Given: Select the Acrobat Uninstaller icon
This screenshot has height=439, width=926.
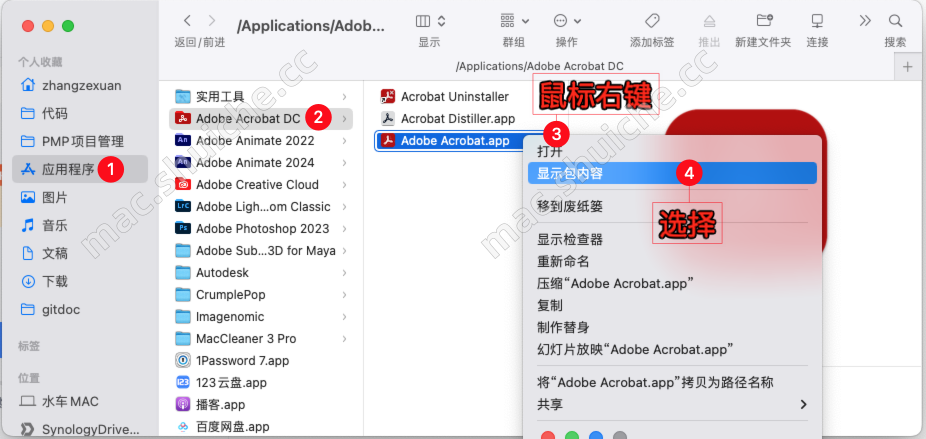Looking at the screenshot, I should pyautogui.click(x=388, y=96).
